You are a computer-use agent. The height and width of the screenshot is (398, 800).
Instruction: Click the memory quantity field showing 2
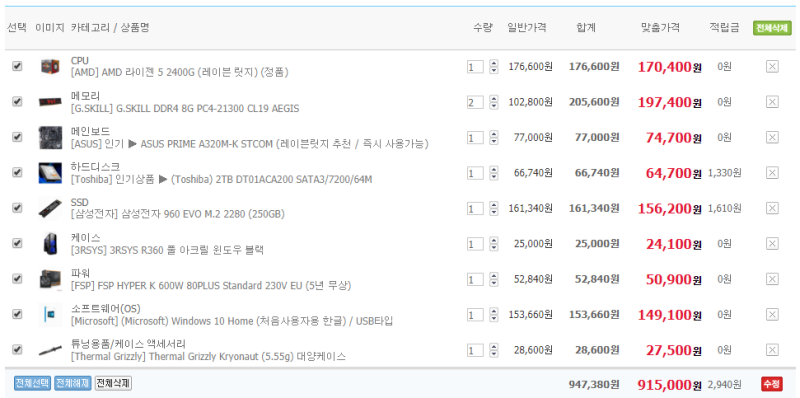point(475,102)
